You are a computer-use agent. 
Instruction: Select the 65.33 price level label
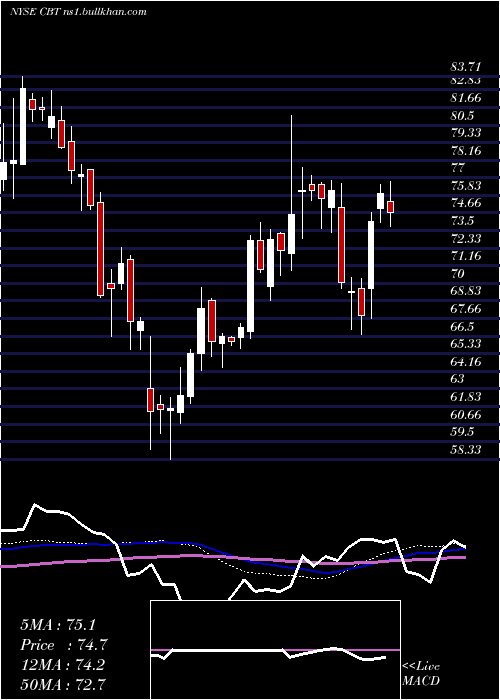click(x=466, y=344)
